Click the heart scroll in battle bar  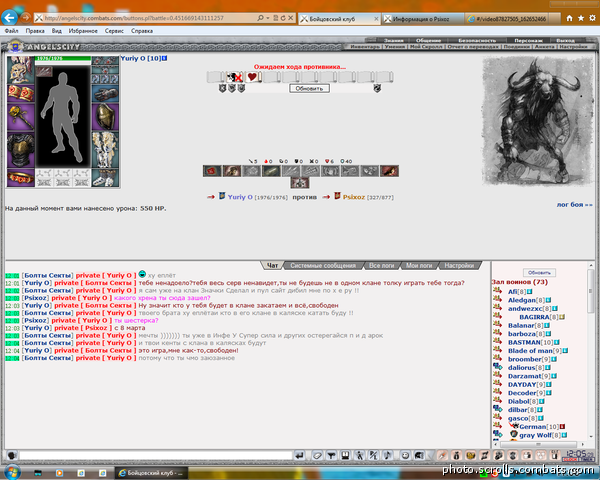pyautogui.click(x=252, y=77)
